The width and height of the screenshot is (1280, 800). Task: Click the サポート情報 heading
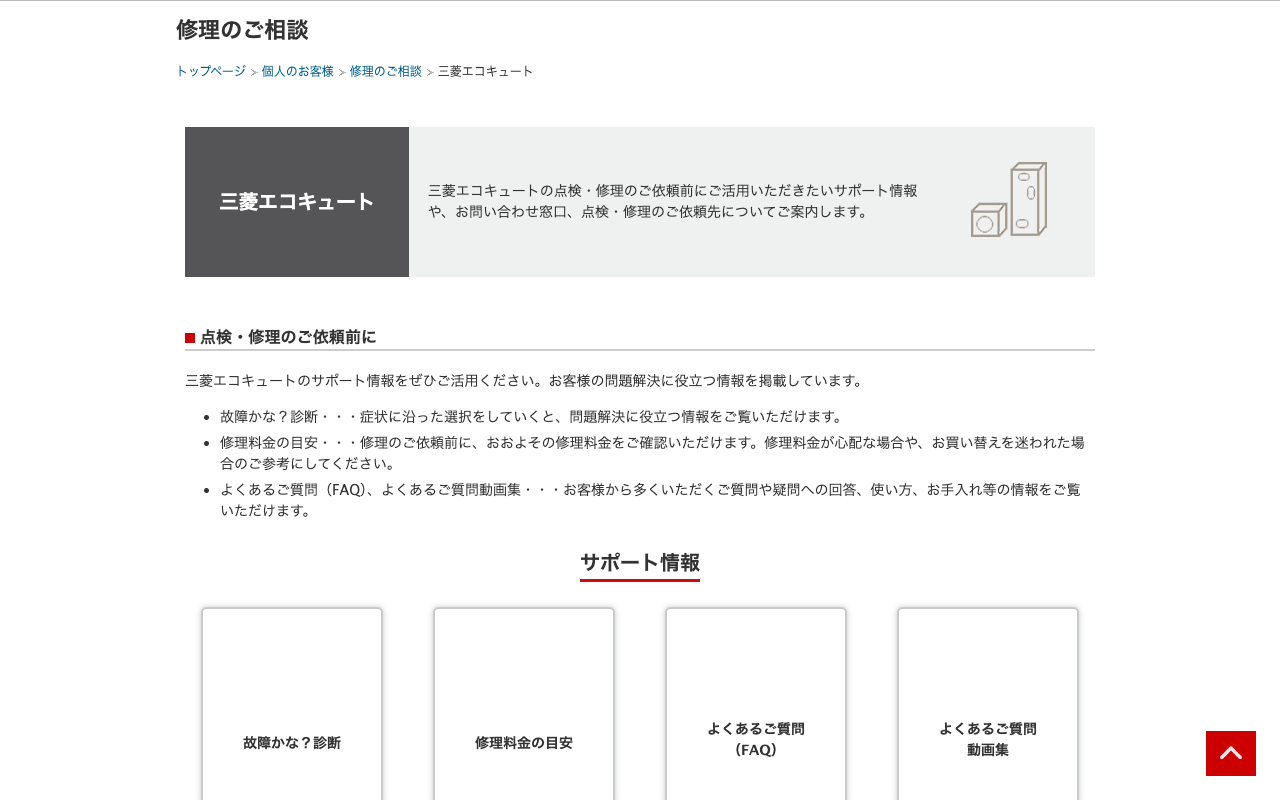[640, 562]
